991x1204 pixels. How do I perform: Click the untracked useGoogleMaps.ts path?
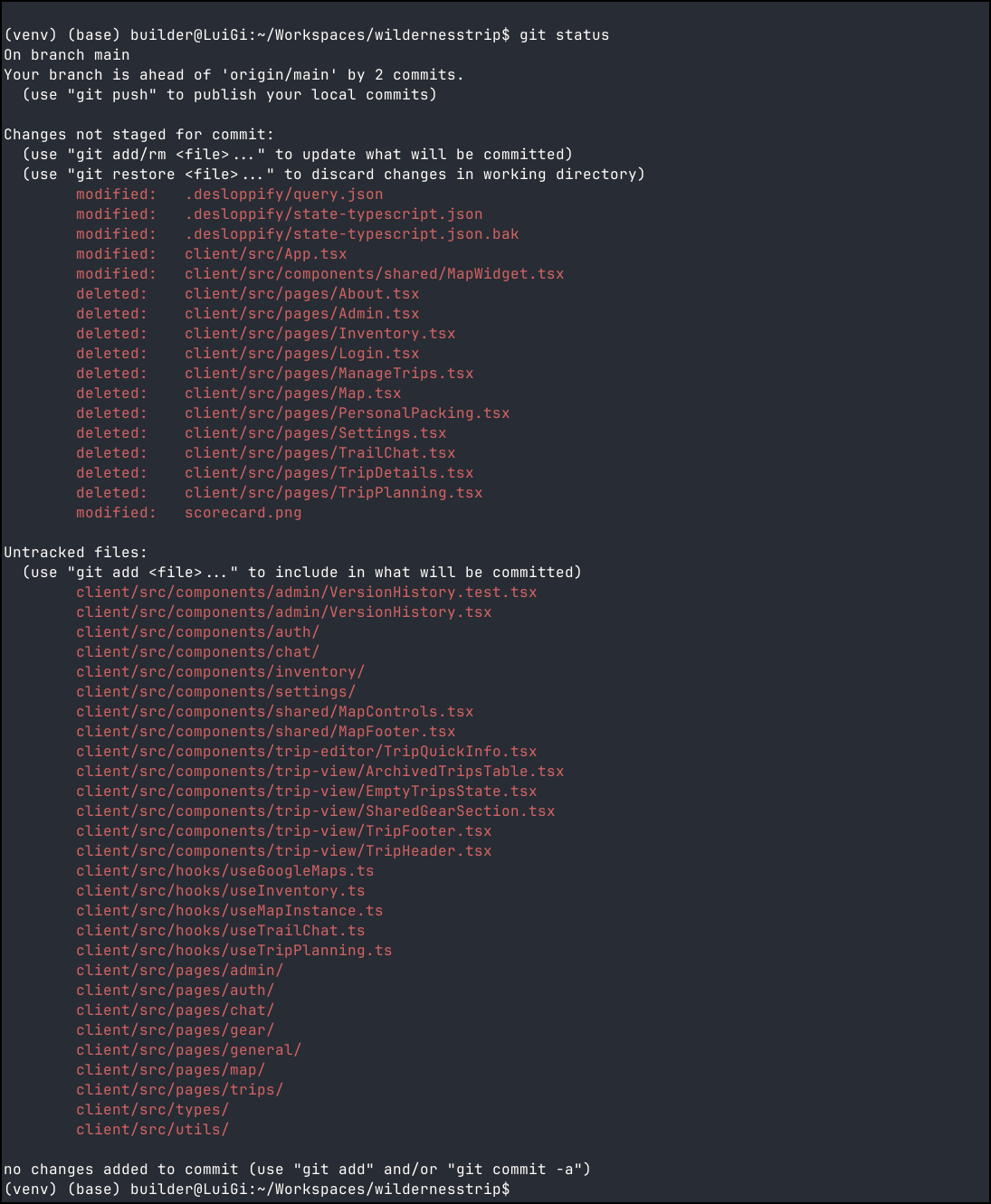[x=224, y=871]
